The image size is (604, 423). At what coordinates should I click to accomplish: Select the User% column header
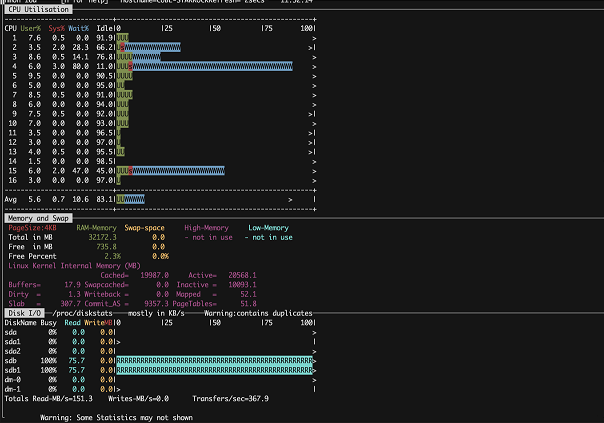[x=30, y=29]
